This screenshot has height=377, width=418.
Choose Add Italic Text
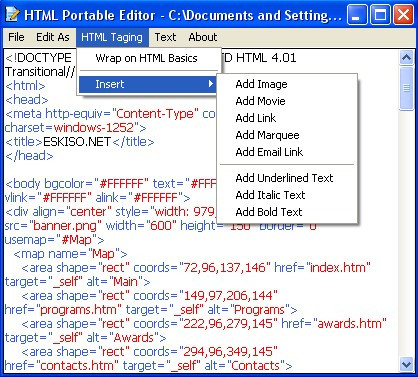pyautogui.click(x=270, y=195)
